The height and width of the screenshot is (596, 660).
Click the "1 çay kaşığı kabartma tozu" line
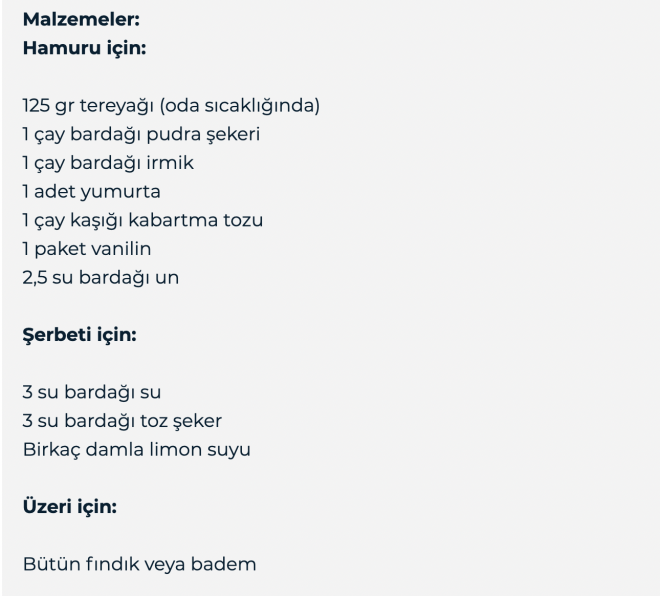[x=142, y=220]
